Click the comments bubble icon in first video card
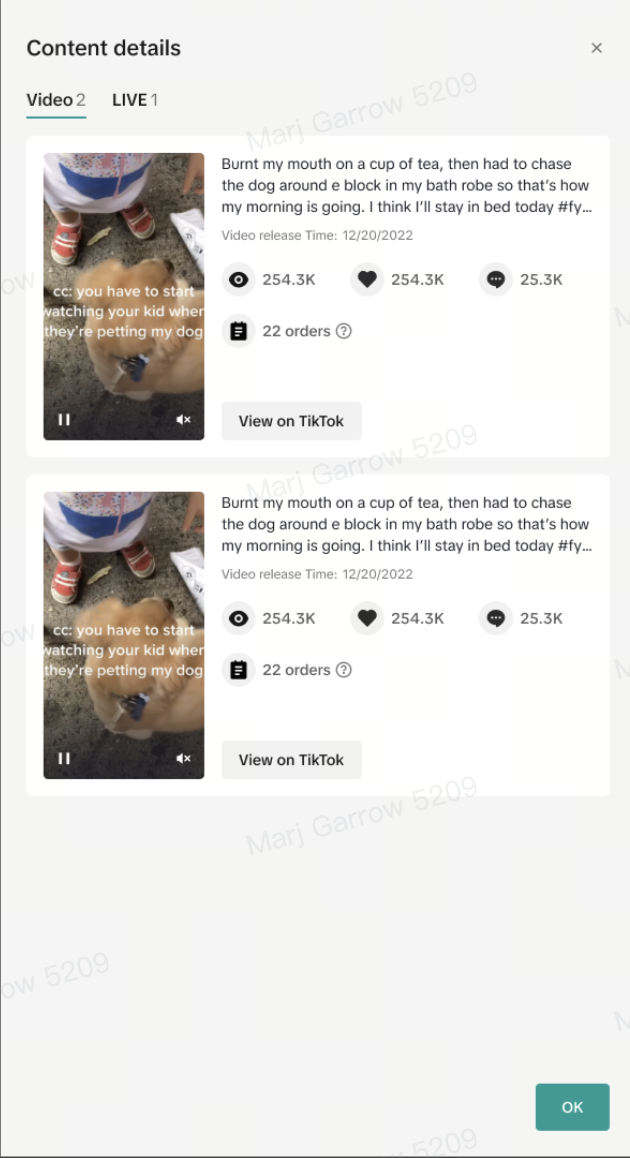Image resolution: width=630 pixels, height=1158 pixels. 496,280
